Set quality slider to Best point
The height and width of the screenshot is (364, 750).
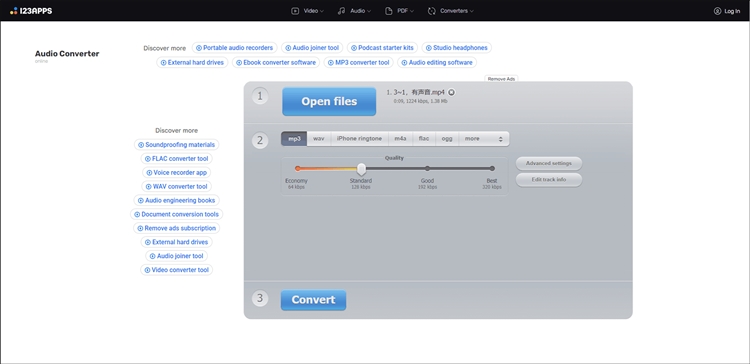coord(492,168)
